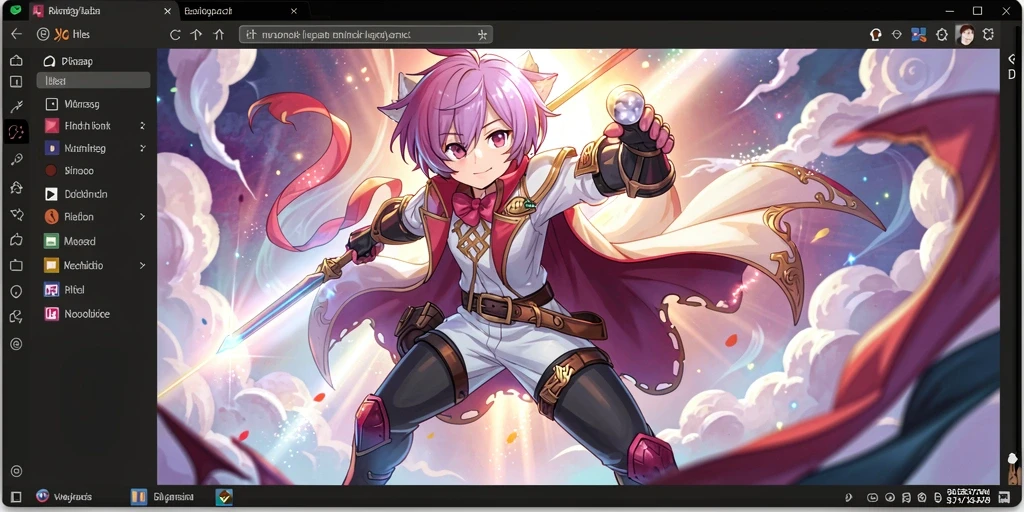The height and width of the screenshot is (512, 1024).
Task: Toggle the square checkbox beside Vlönssg
Action: coord(51,104)
